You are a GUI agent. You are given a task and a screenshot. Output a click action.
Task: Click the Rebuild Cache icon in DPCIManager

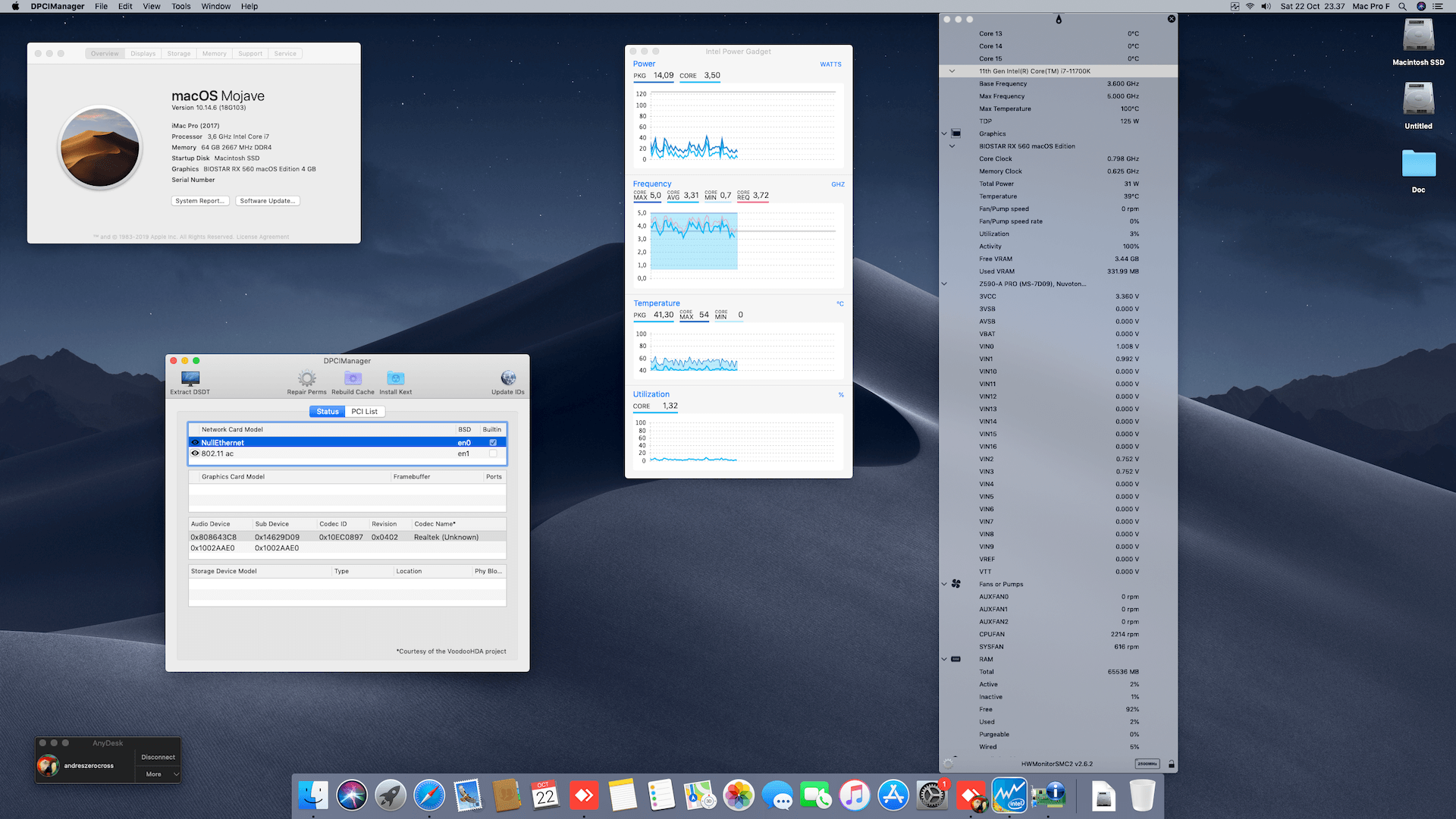[x=353, y=378]
